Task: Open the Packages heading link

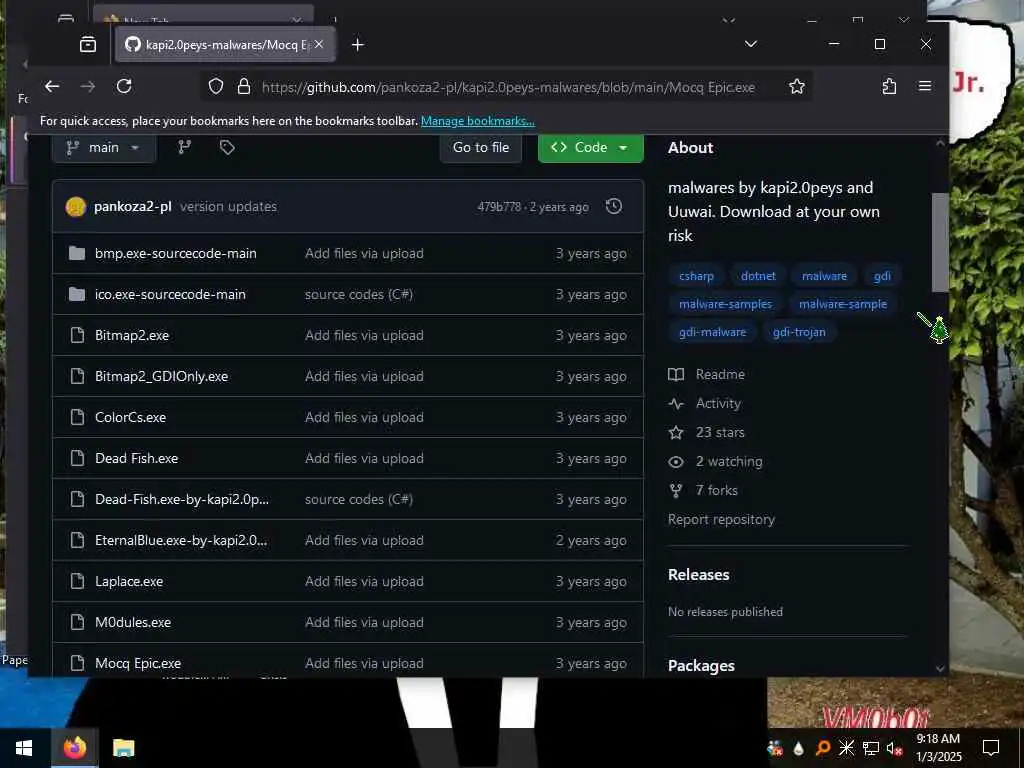Action: point(701,665)
